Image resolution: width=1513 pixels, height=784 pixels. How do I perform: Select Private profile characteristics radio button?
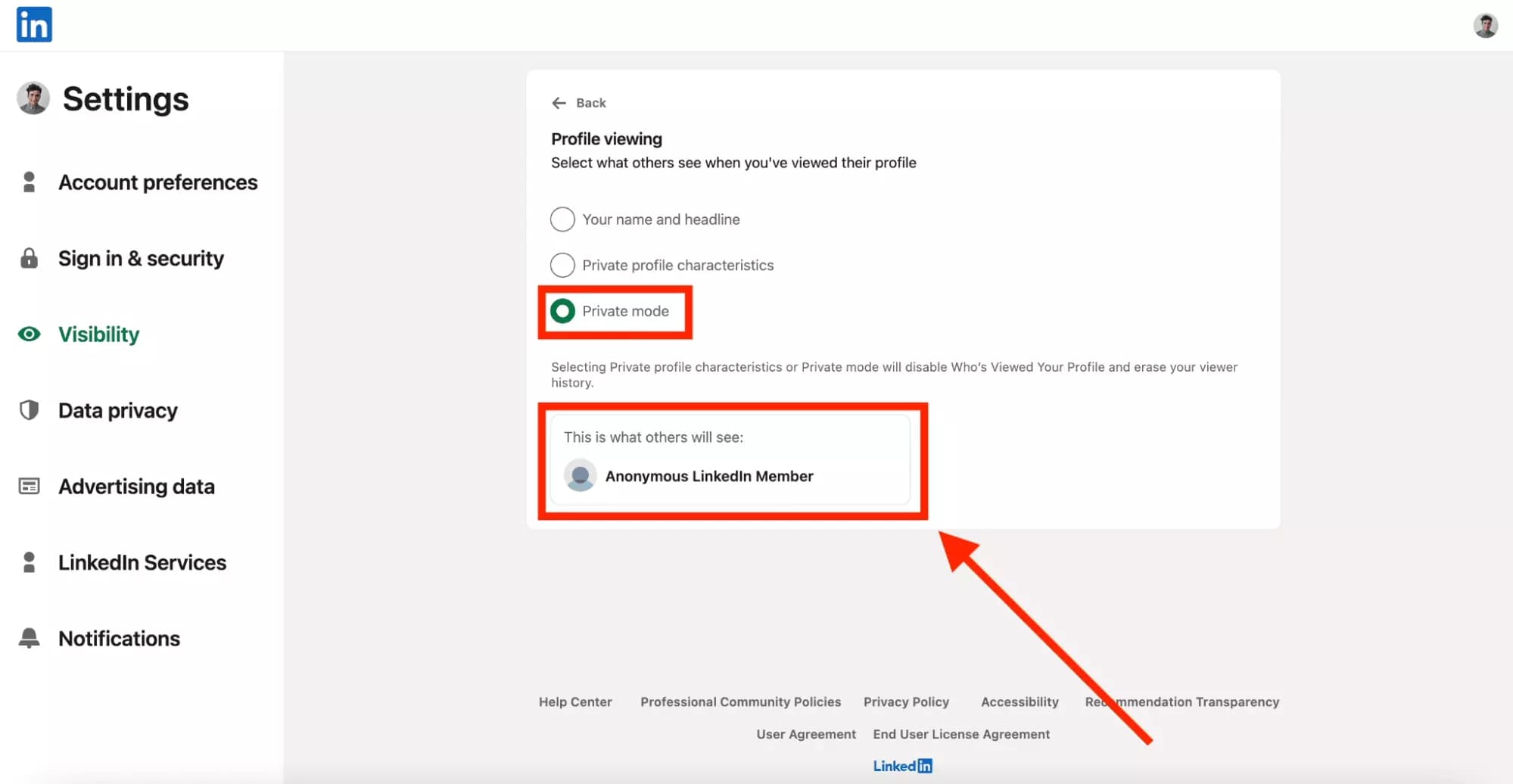[x=562, y=265]
